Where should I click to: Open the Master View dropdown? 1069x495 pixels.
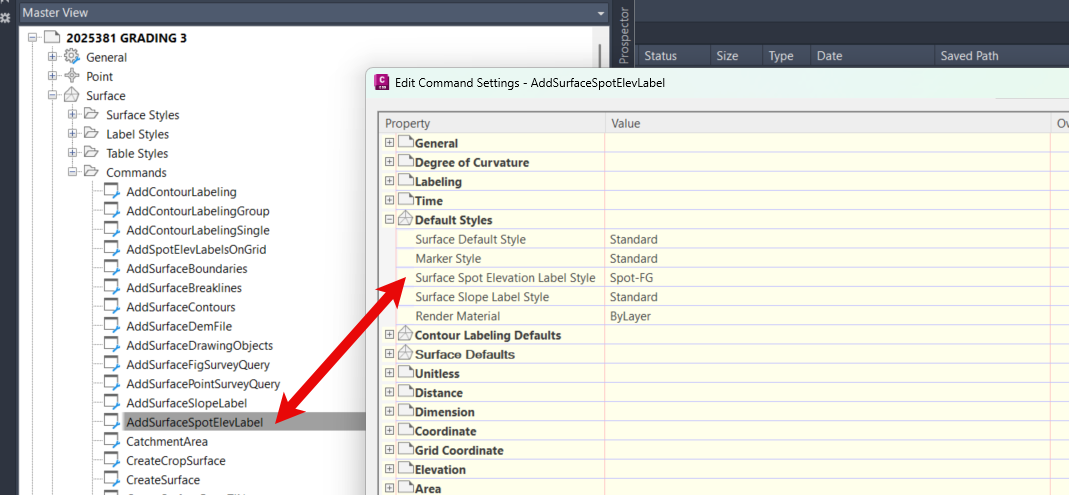click(601, 13)
